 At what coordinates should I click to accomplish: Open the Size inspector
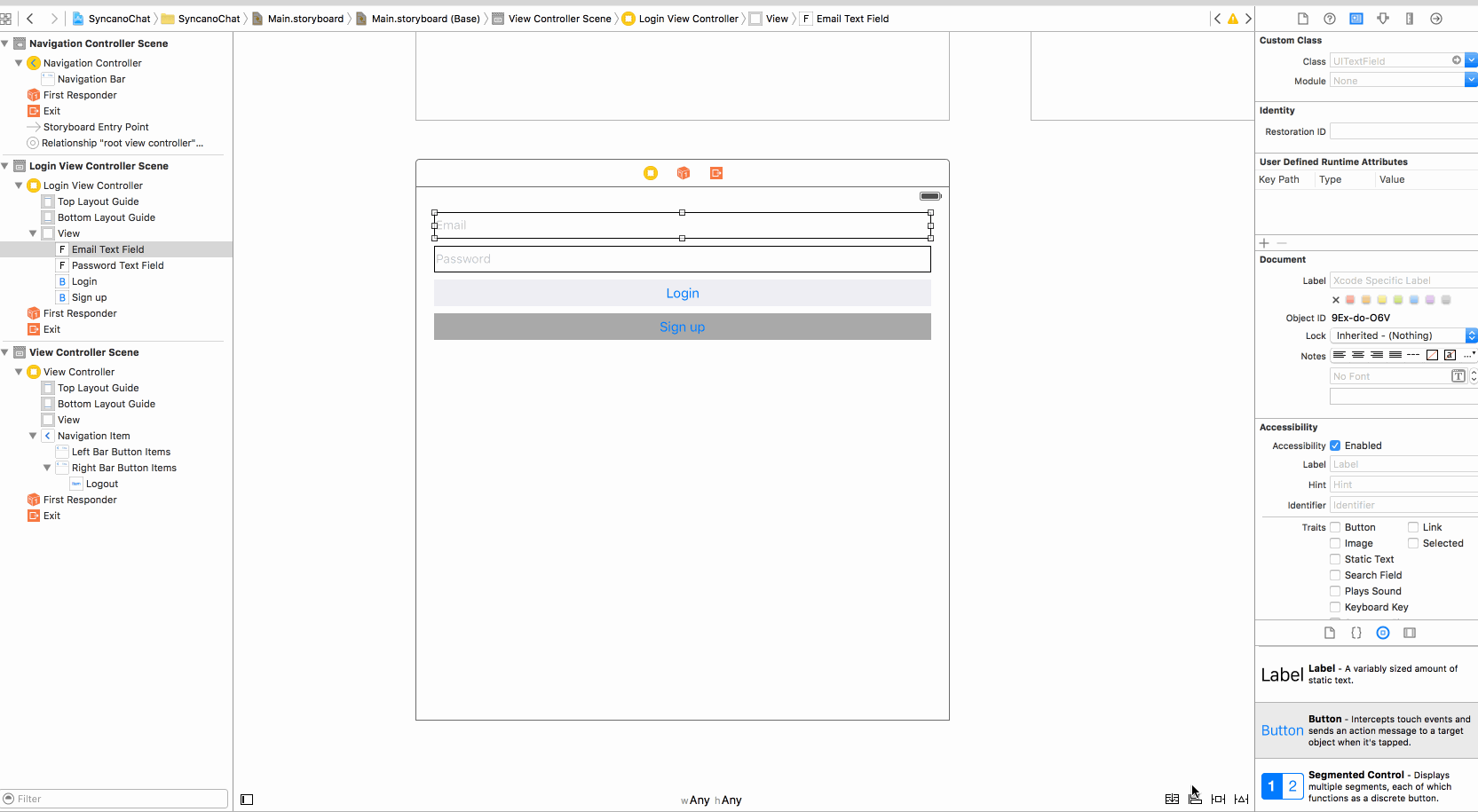(1410, 19)
